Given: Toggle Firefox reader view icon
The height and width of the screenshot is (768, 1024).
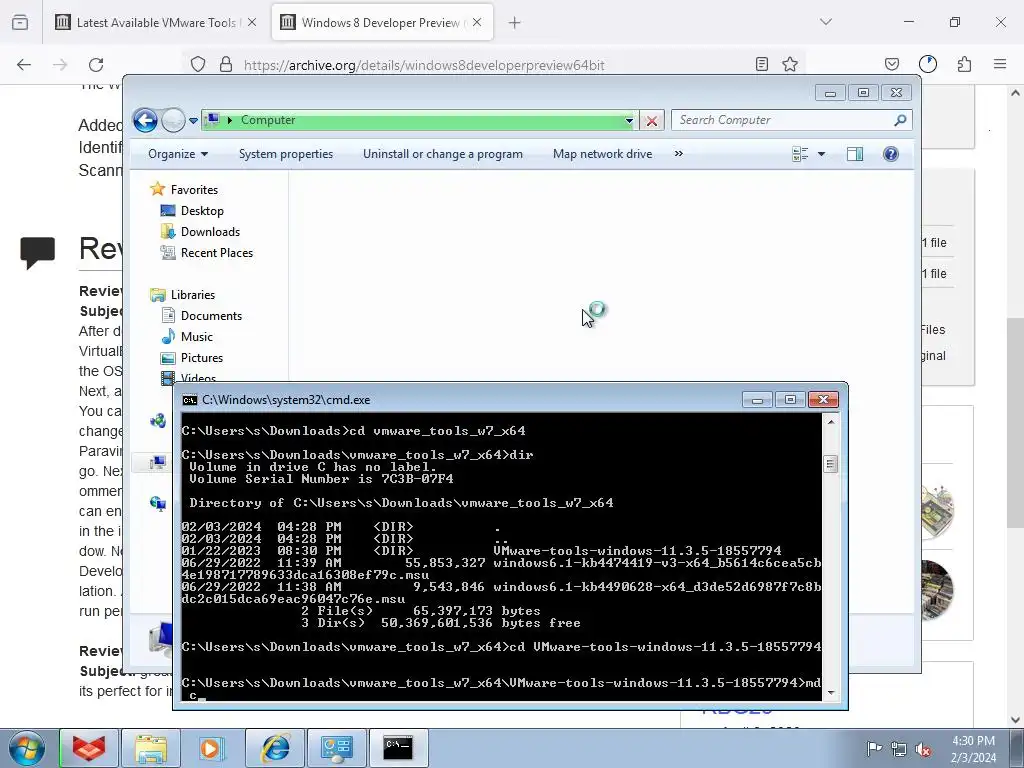Looking at the screenshot, I should click(761, 64).
